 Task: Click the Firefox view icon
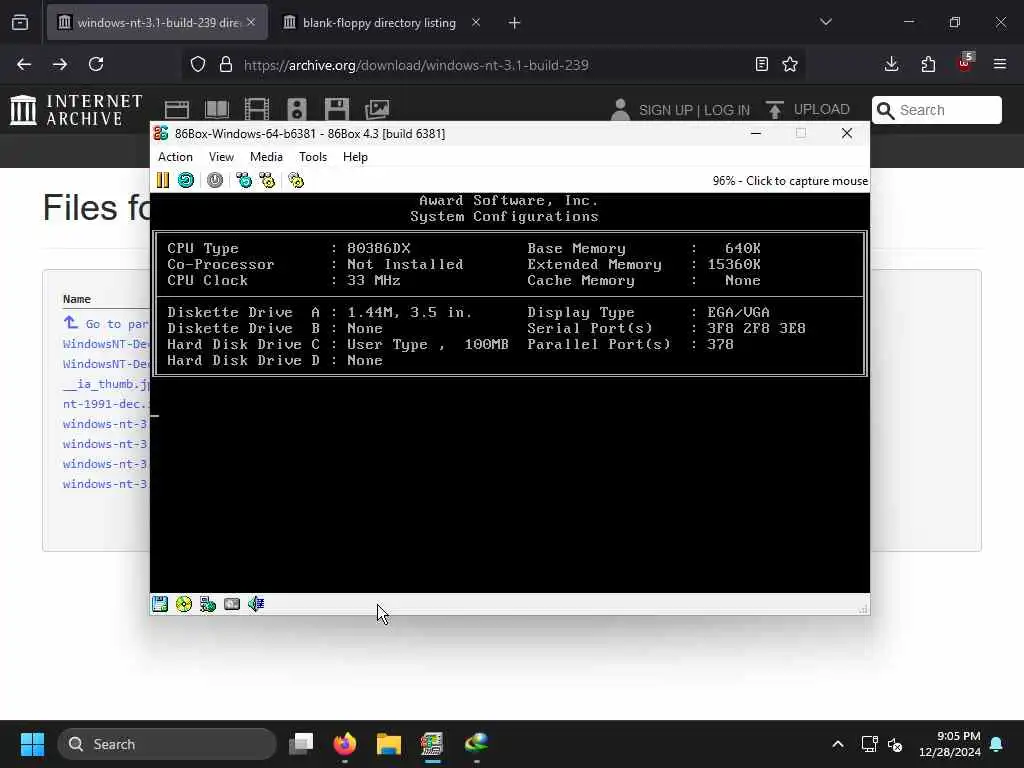pos(20,22)
